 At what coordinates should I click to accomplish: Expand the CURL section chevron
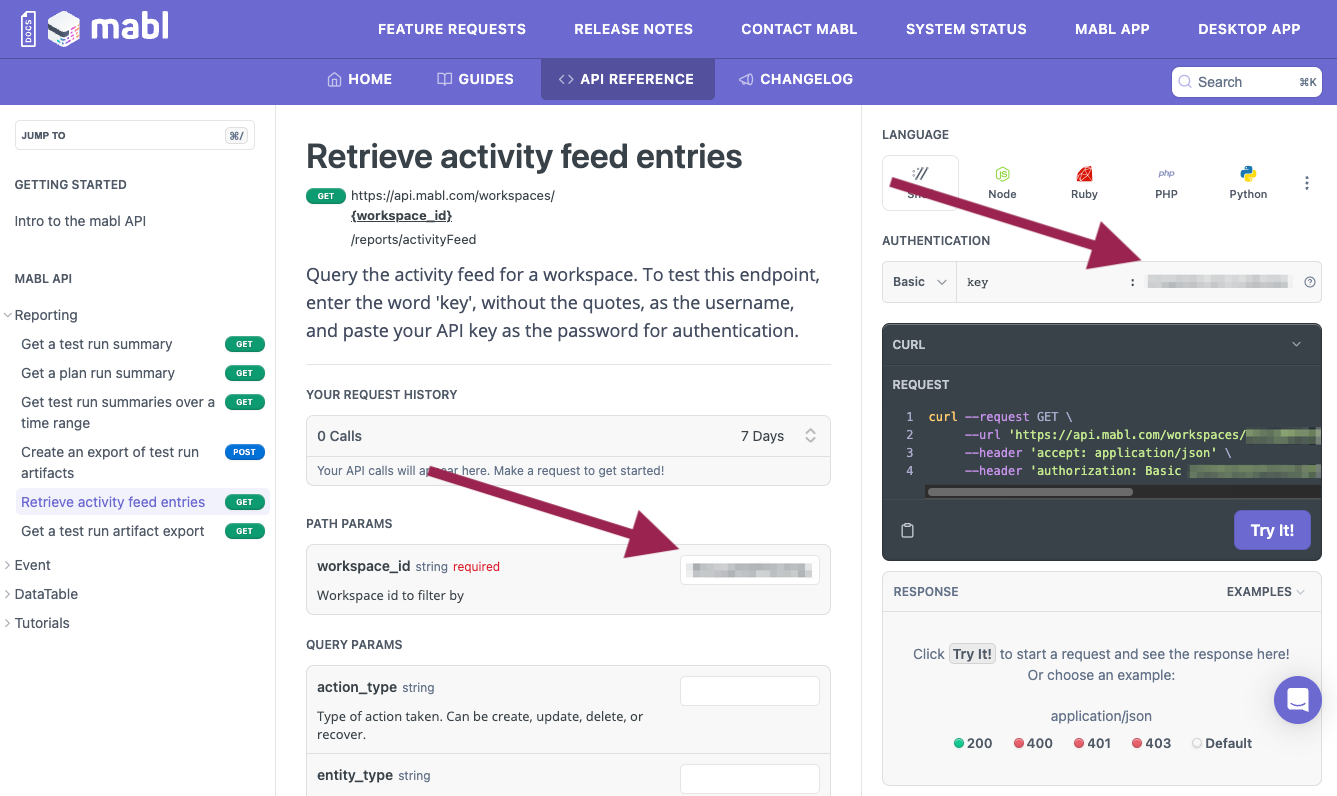(1296, 344)
